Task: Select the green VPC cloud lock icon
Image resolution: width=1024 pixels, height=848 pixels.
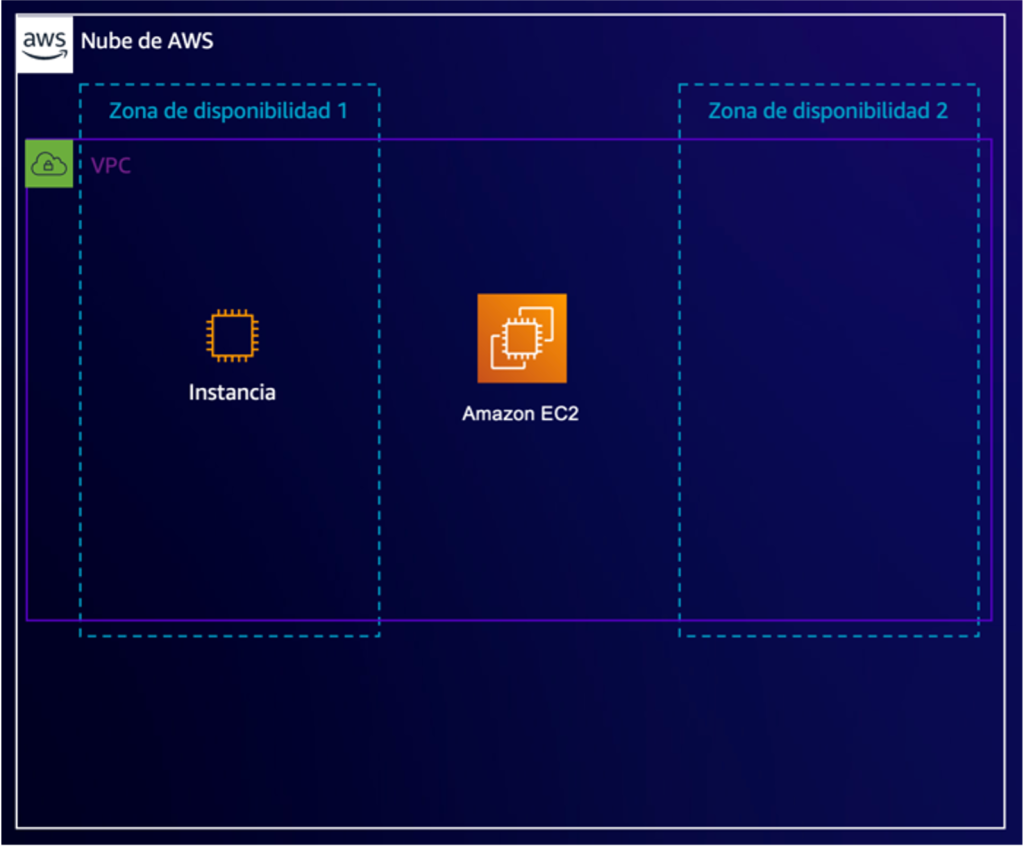Action: click(49, 163)
